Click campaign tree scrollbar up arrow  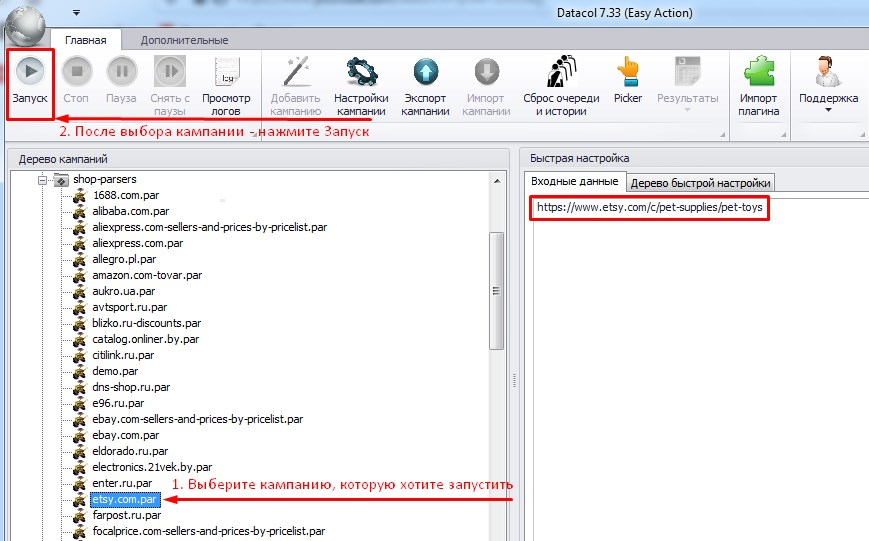tap(497, 181)
